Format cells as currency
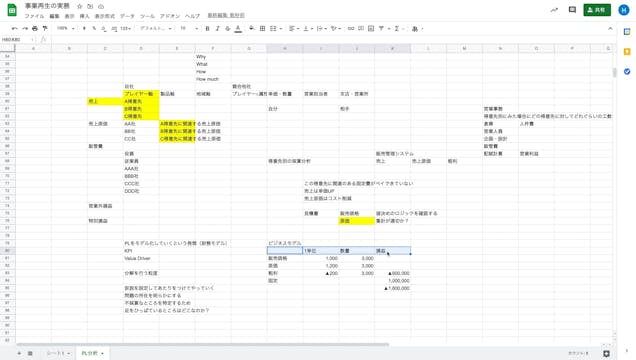 84,28
